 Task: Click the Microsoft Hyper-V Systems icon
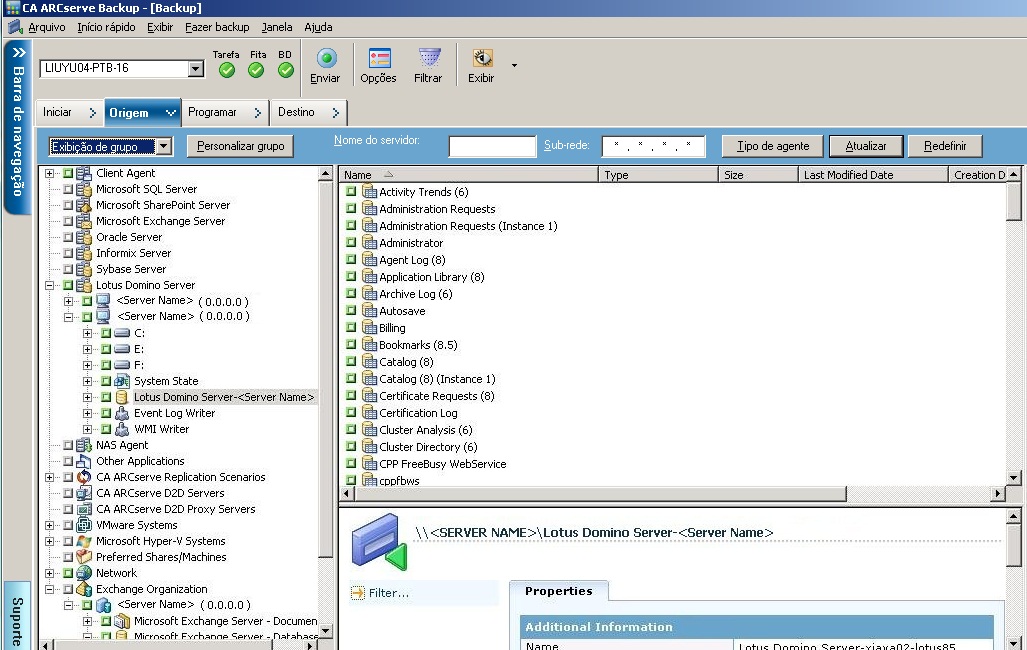pos(84,541)
